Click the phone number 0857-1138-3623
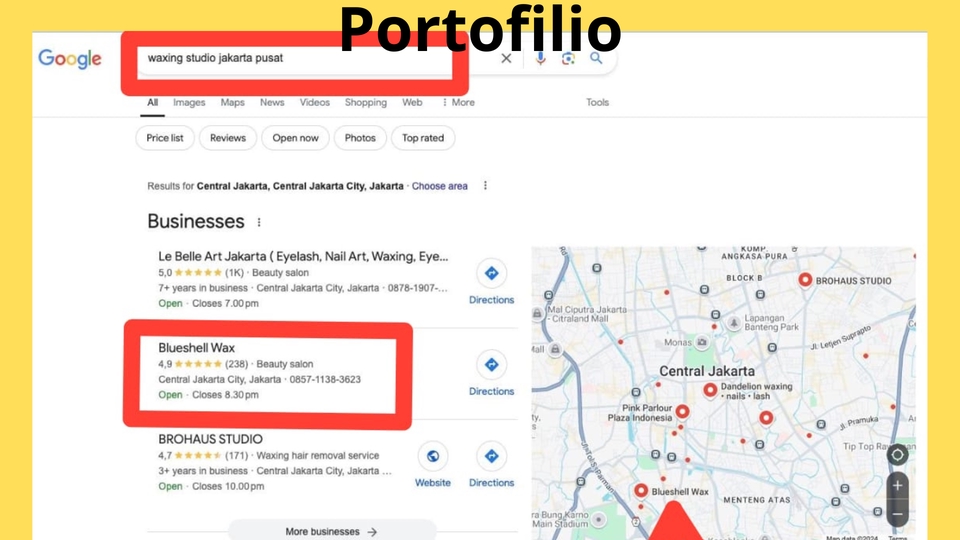This screenshot has width=960, height=540. 325,380
